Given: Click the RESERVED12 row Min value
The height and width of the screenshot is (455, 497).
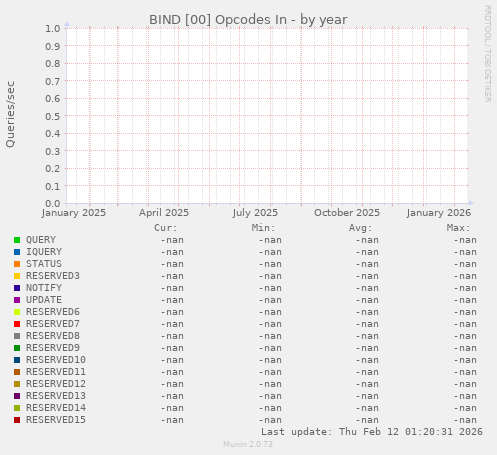Looking at the screenshot, I should (270, 384).
